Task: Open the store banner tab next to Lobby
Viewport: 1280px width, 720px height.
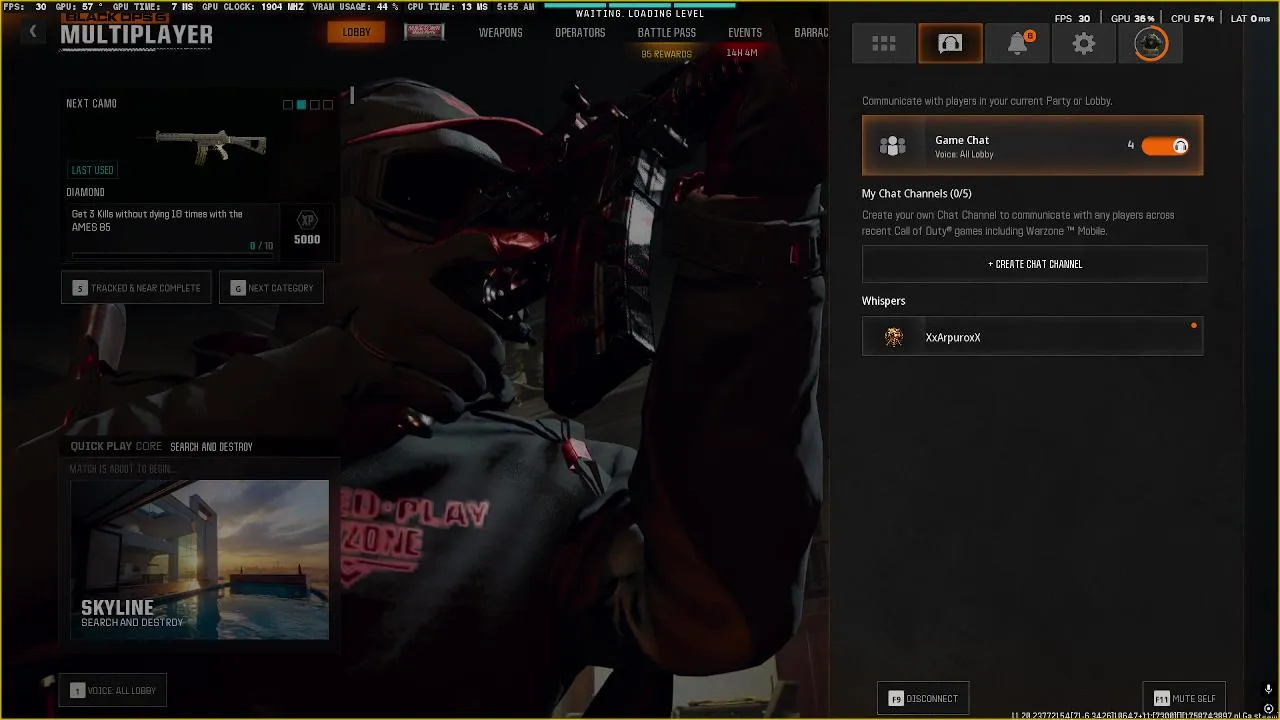Action: point(424,32)
